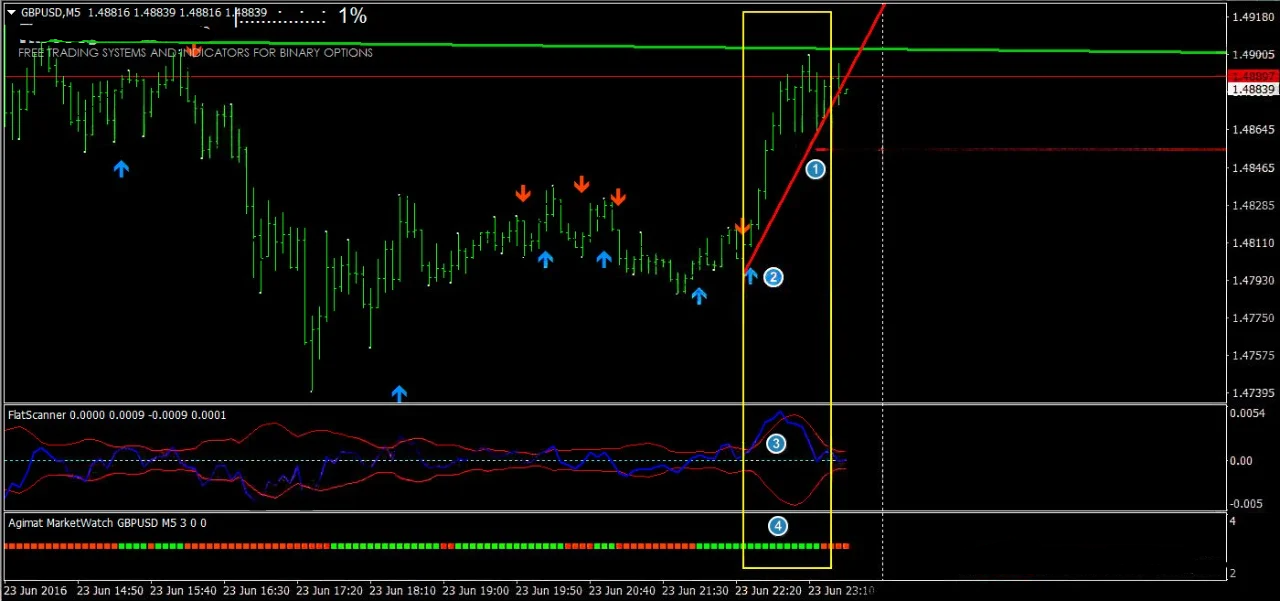Click the 23 Jun 2016 date label

point(38,591)
